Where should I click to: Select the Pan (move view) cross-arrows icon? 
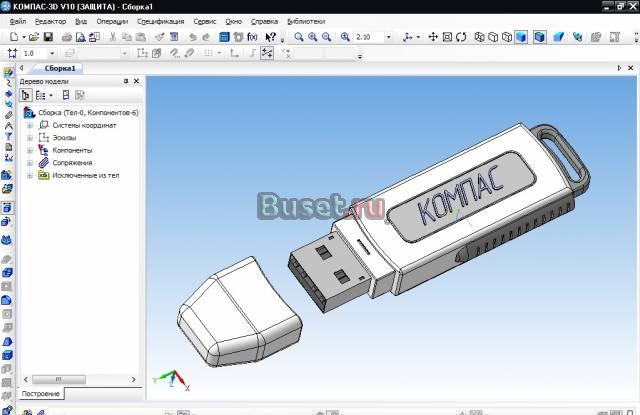[433, 37]
